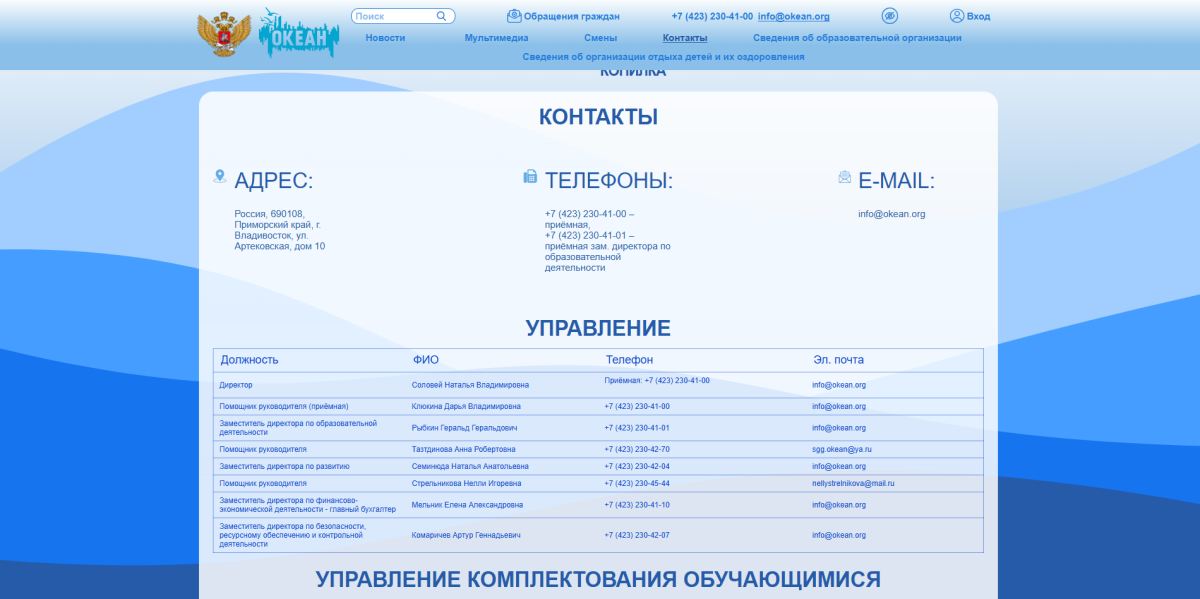Click the phone icon beside Телефоны
The image size is (1200, 599).
(x=530, y=177)
